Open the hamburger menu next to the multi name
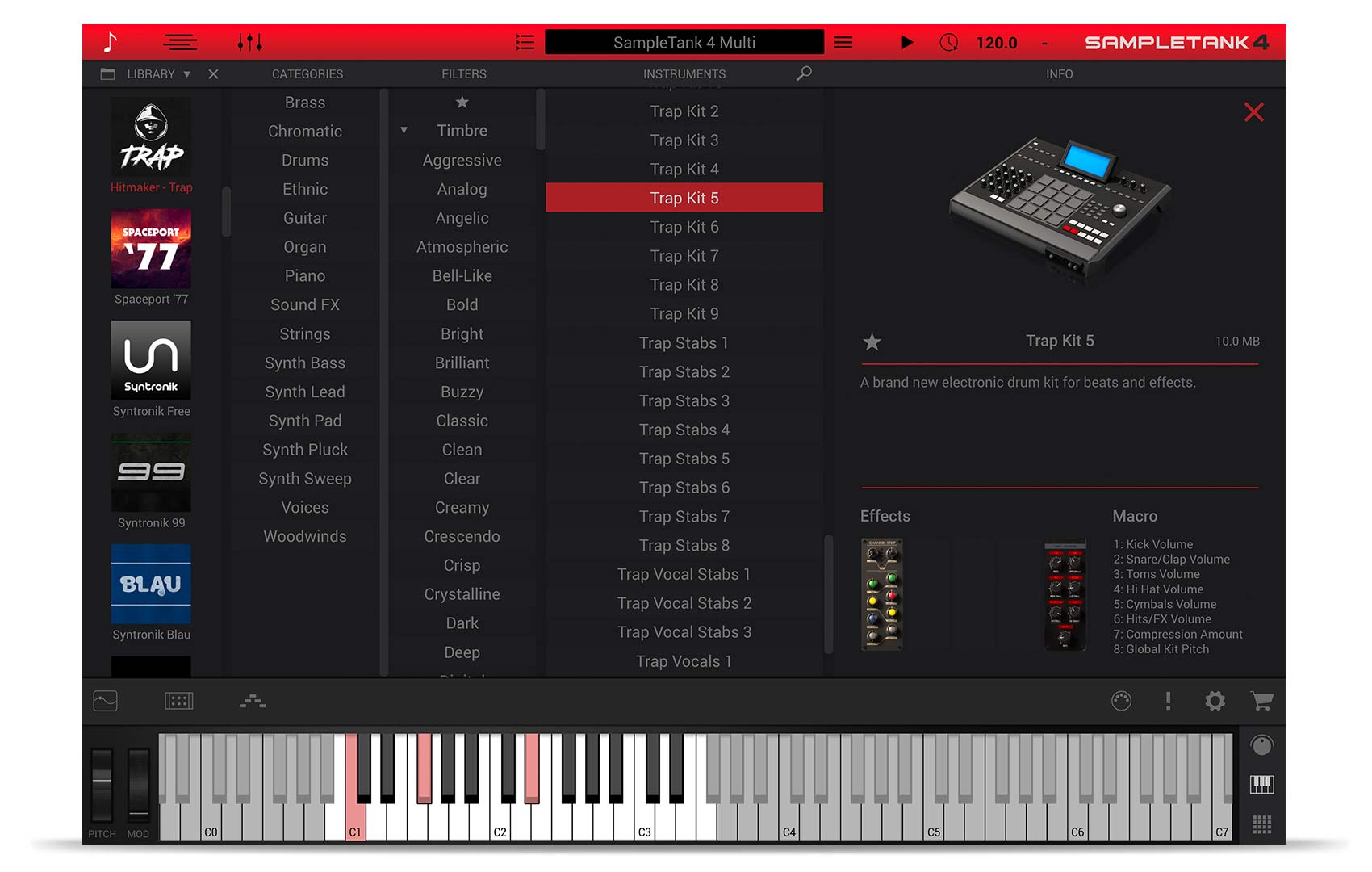This screenshot has width=1372, height=872. click(843, 42)
